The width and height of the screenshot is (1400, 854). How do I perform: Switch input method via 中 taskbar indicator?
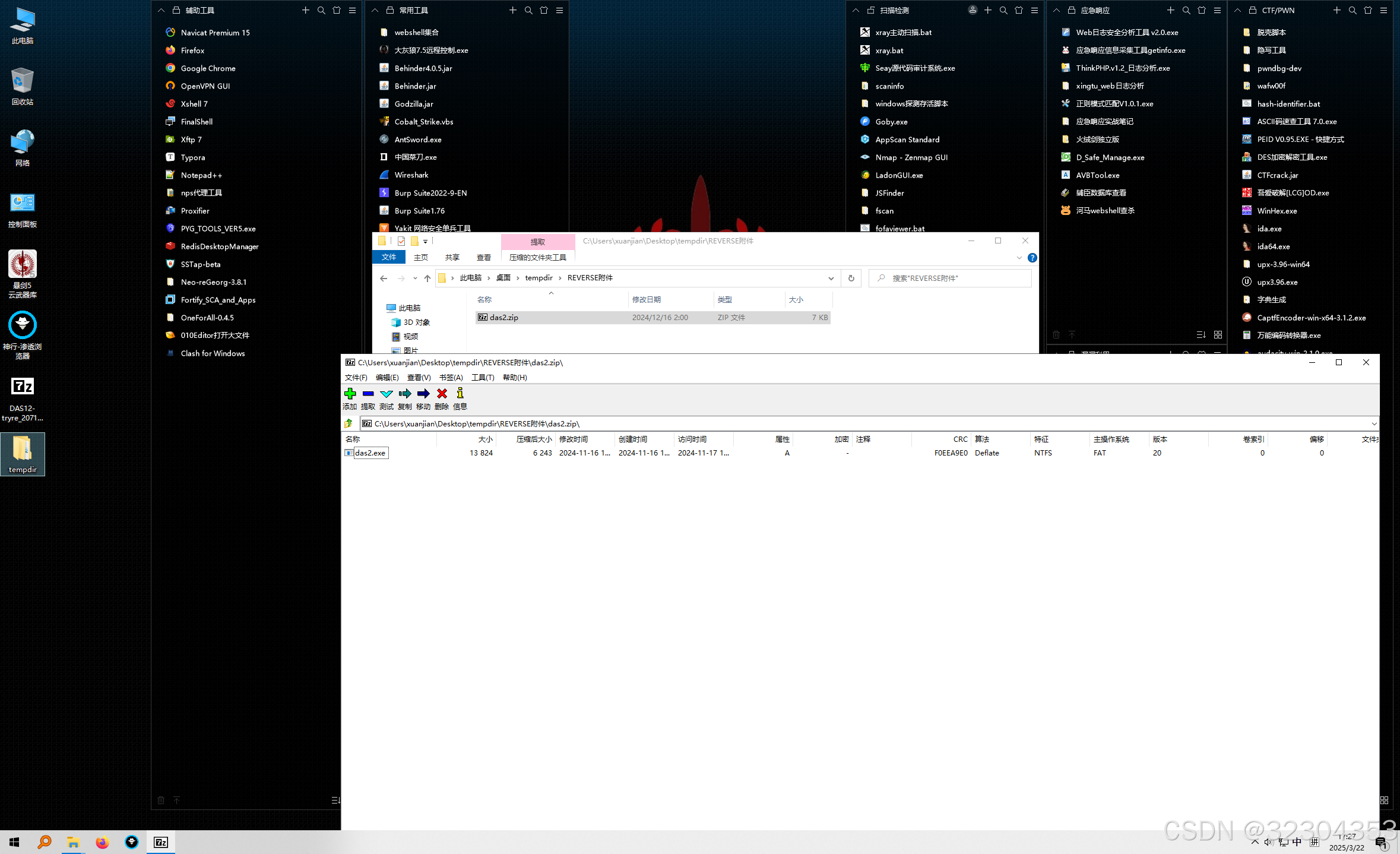[x=1297, y=842]
